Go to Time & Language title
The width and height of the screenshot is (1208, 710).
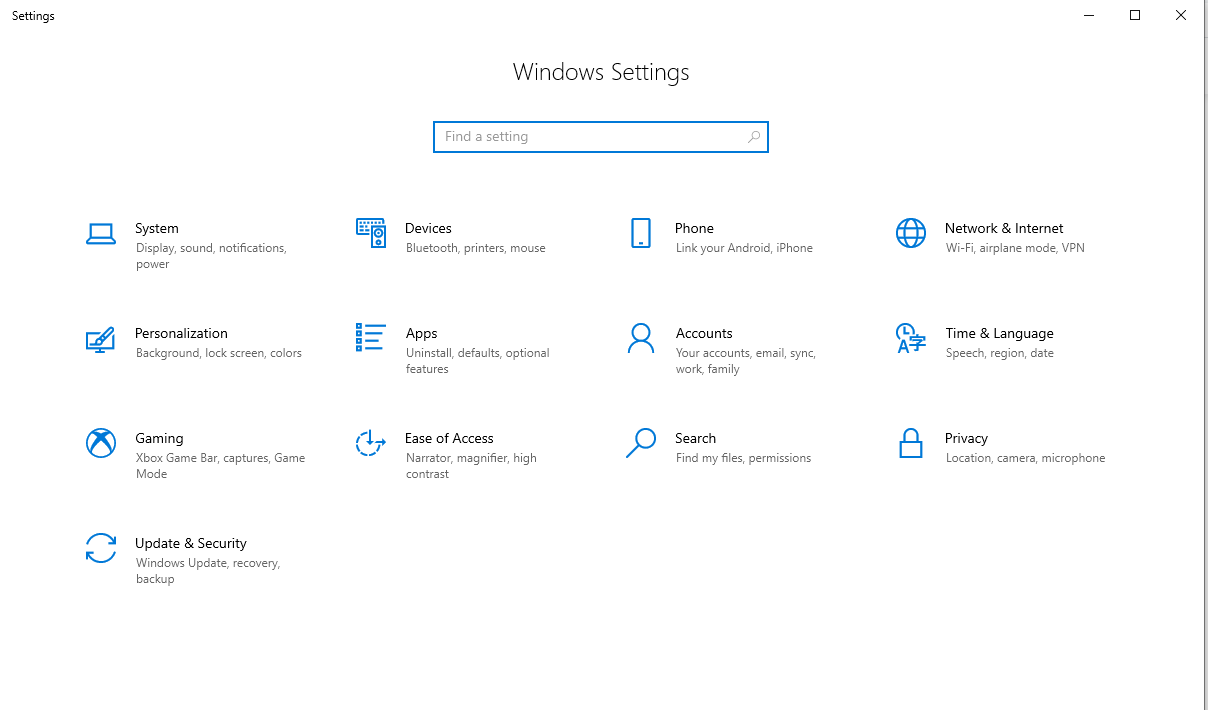point(999,333)
